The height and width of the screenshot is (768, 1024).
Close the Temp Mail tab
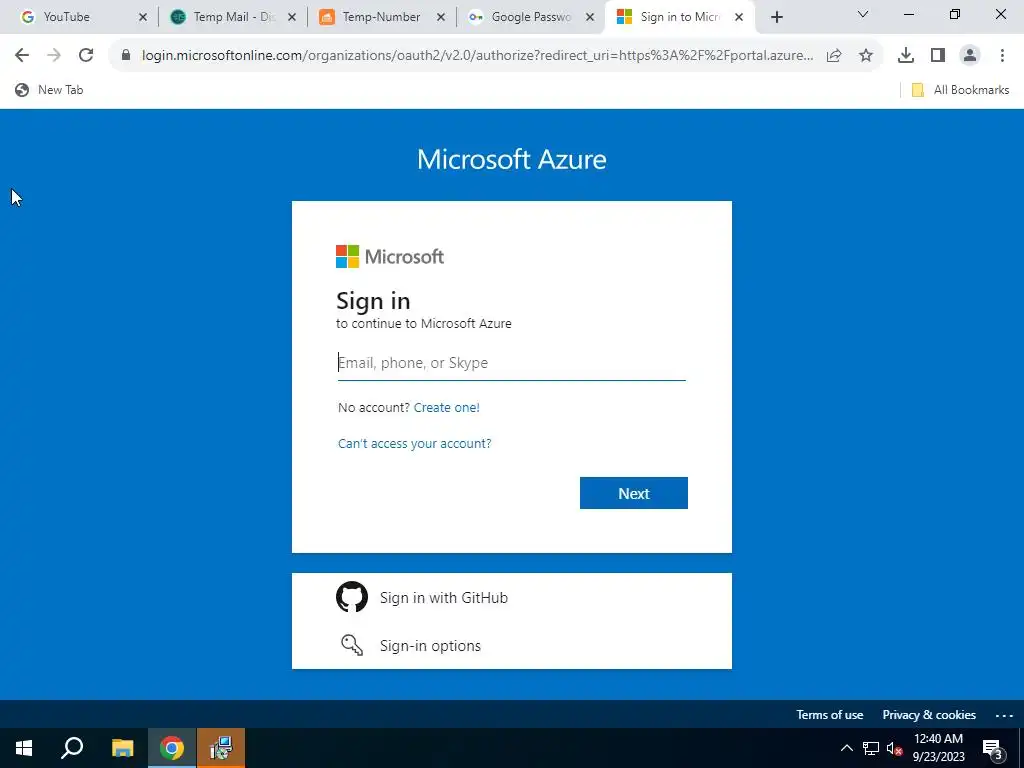(x=292, y=18)
